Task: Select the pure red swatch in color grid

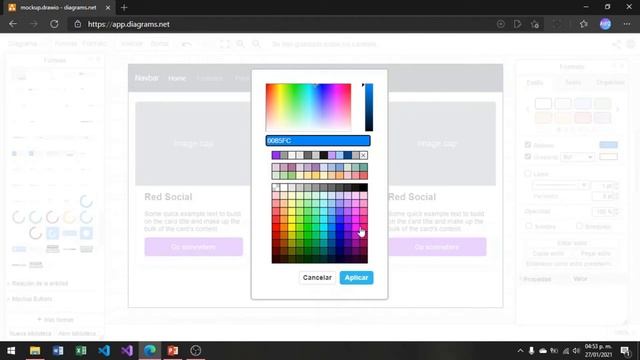Action: point(276,227)
